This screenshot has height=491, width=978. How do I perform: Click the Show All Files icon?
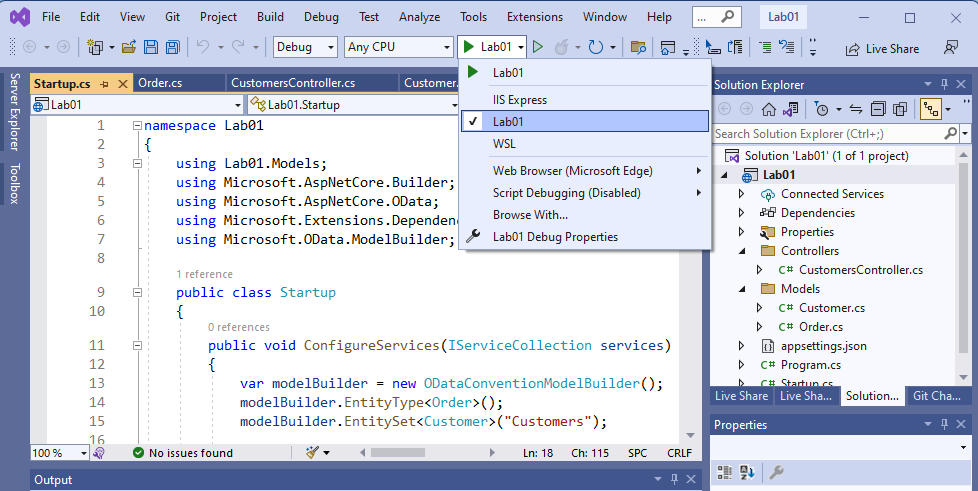click(x=900, y=110)
